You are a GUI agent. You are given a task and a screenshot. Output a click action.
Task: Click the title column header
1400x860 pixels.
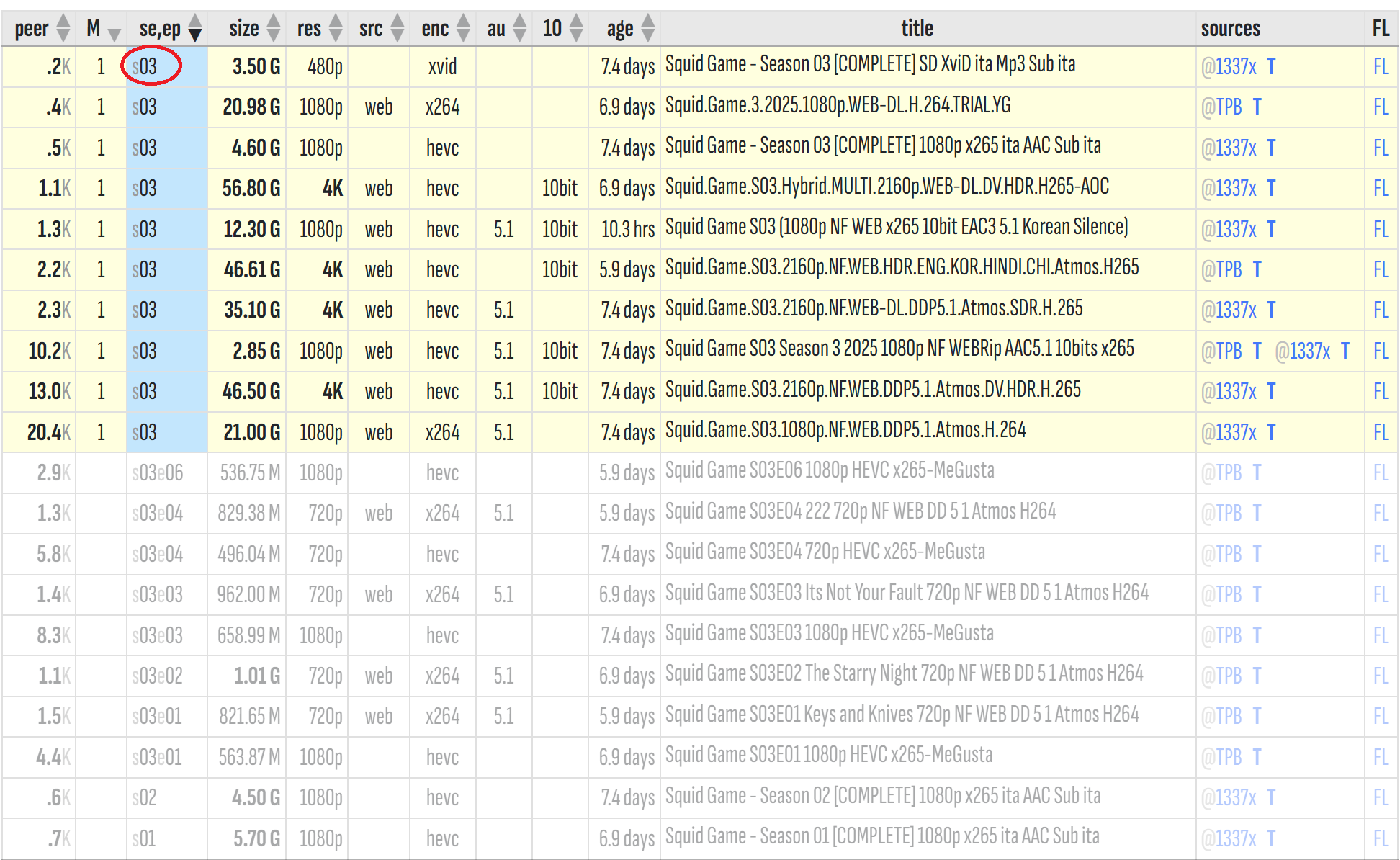(916, 29)
